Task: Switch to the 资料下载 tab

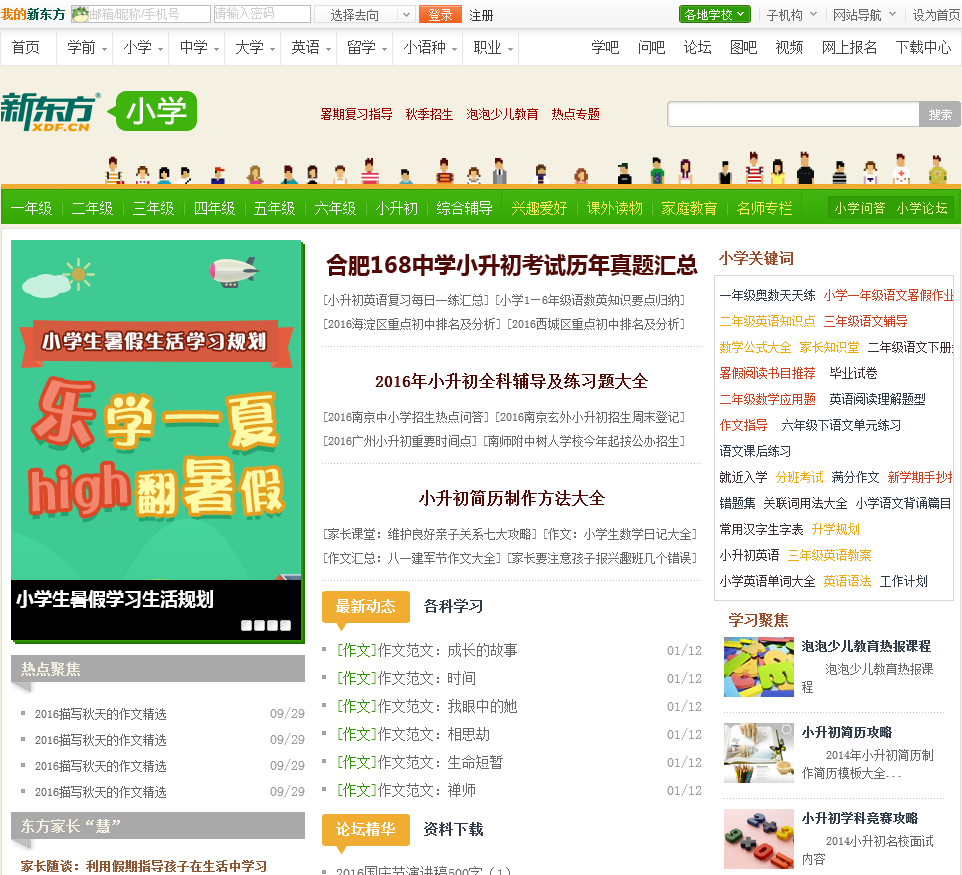Action: [x=453, y=829]
